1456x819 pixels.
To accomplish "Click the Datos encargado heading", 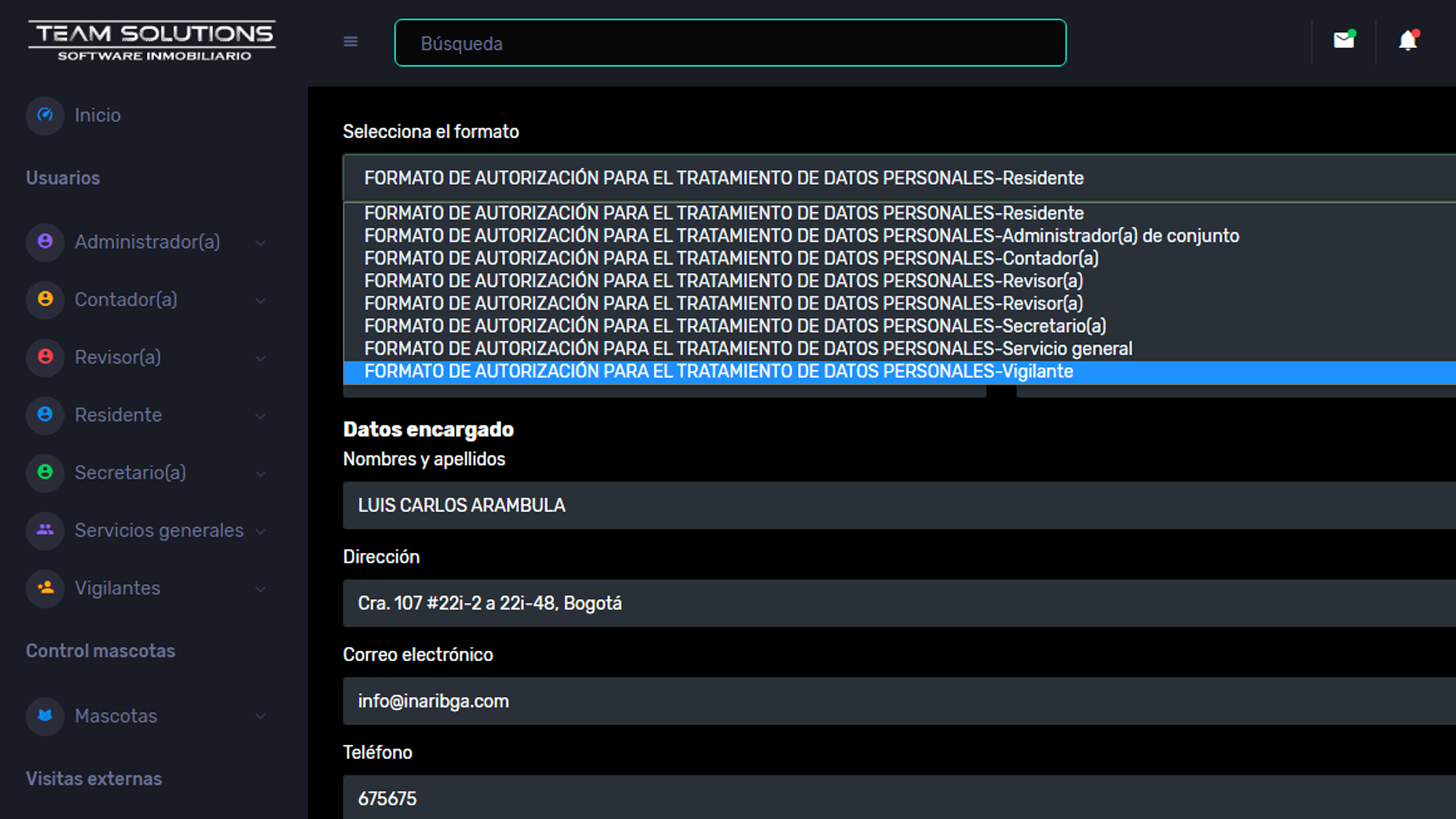I will point(428,430).
